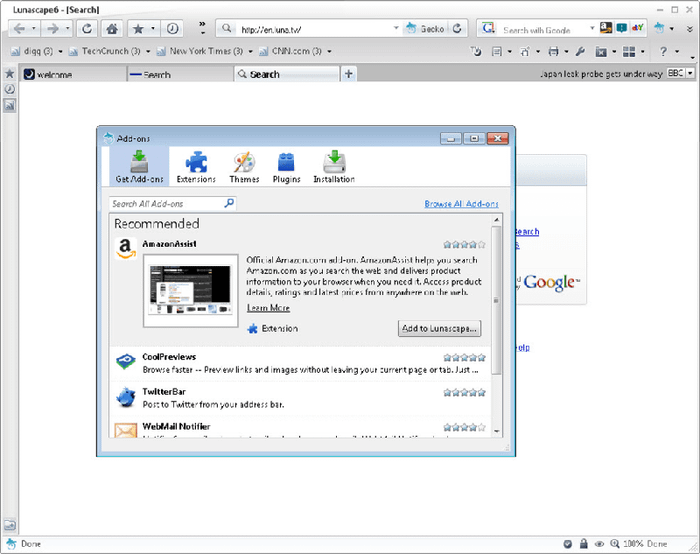Open the BBC news ticker dropdown
The image size is (700, 554).
click(x=690, y=73)
